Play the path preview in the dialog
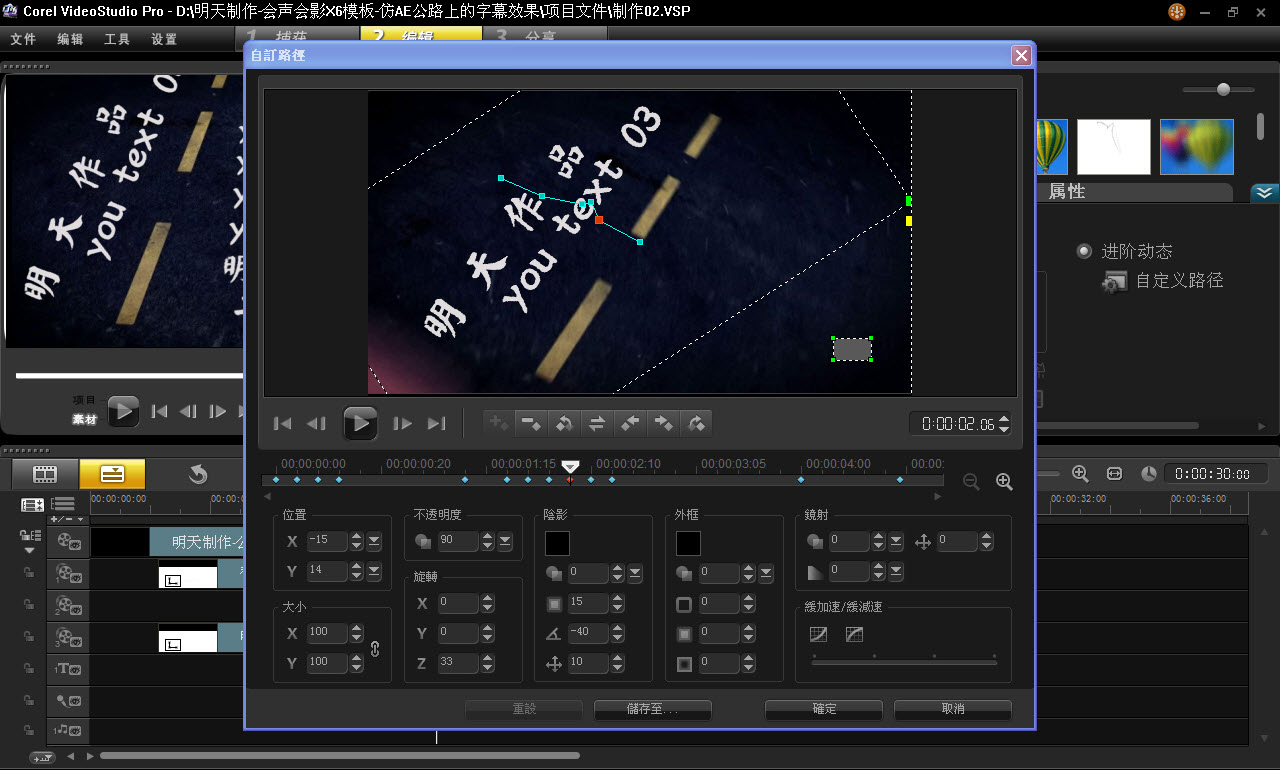This screenshot has width=1280, height=770. (x=360, y=423)
